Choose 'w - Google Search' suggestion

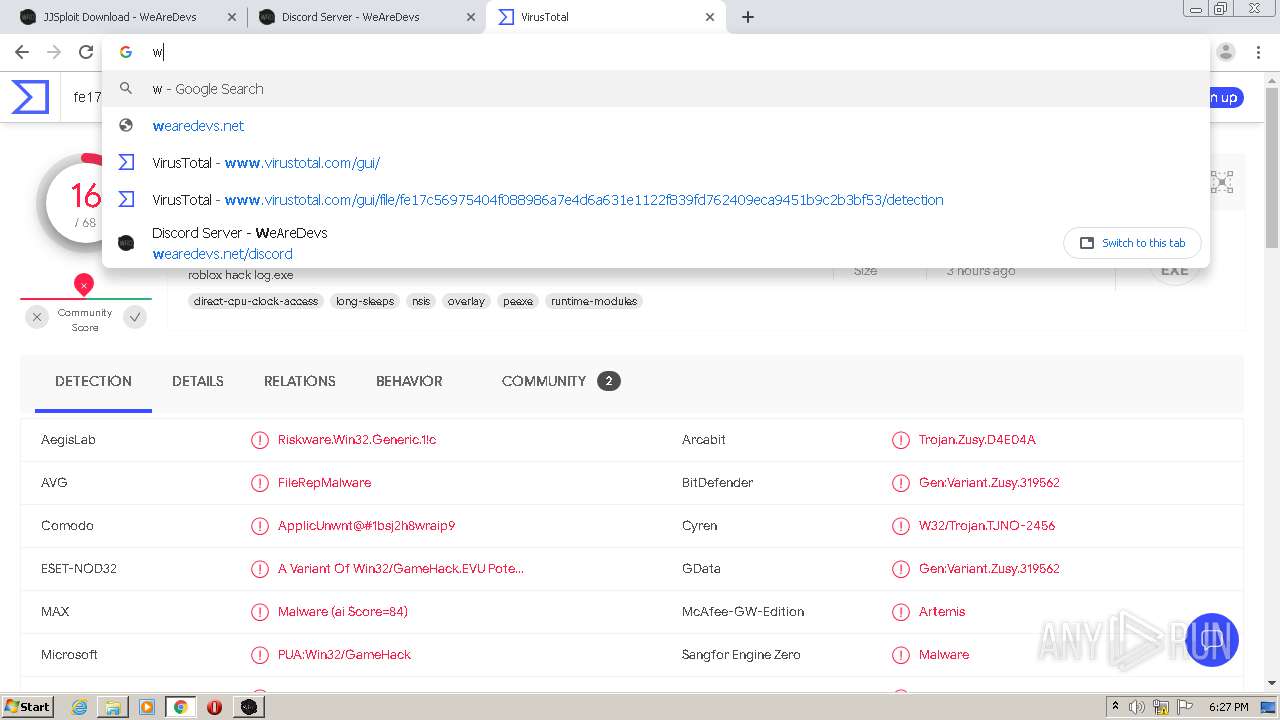tap(656, 89)
